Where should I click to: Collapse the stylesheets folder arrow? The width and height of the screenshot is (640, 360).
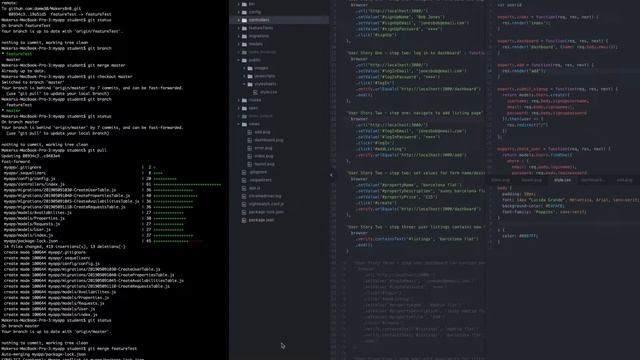pos(244,84)
